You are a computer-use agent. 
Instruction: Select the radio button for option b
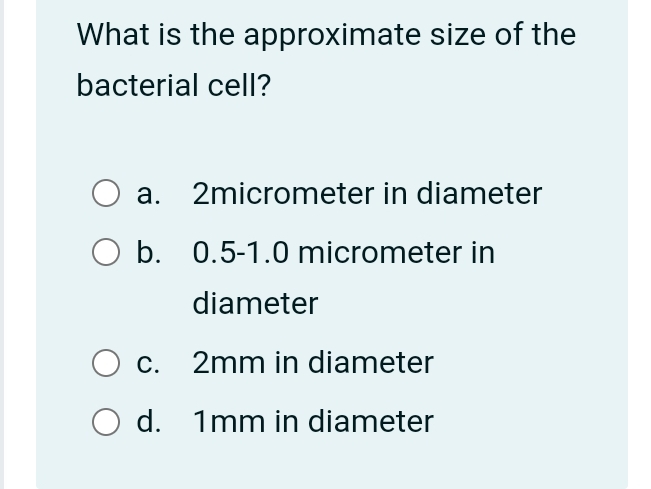pyautogui.click(x=106, y=253)
